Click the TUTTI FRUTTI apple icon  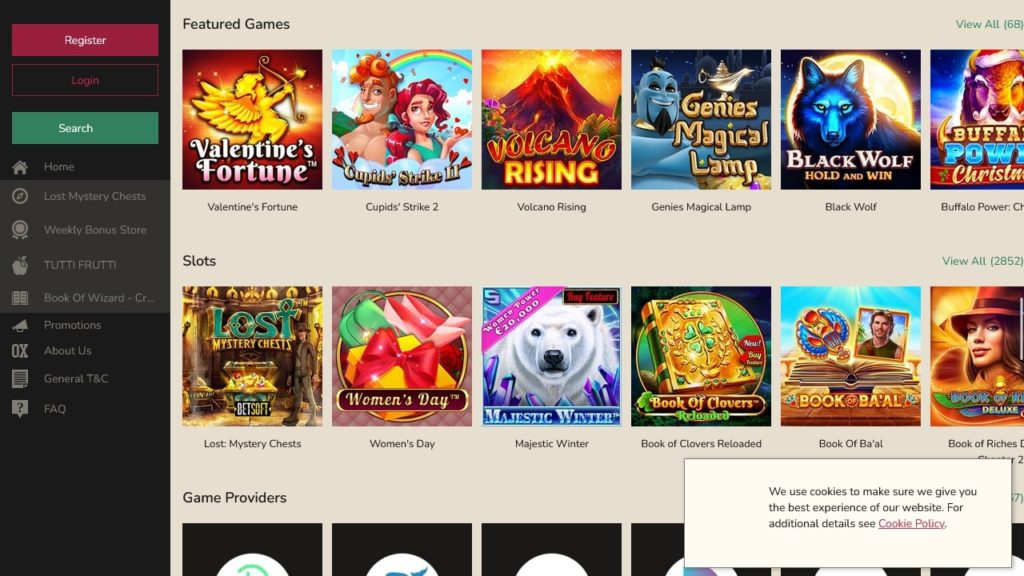20,264
